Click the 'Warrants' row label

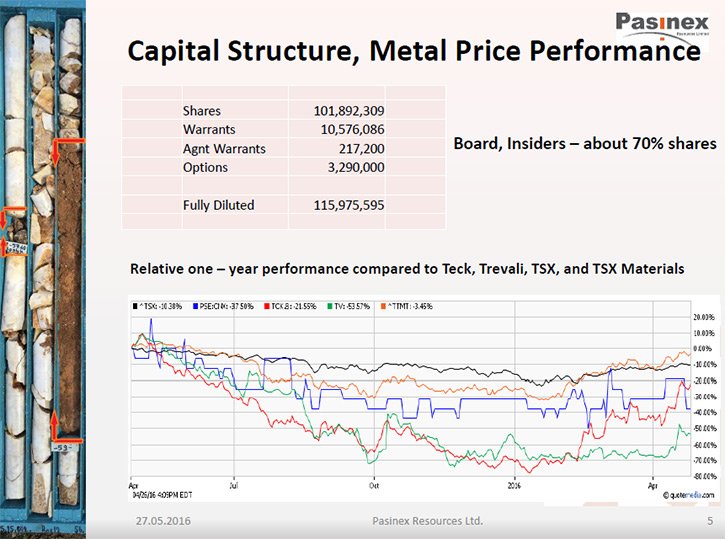pos(209,129)
